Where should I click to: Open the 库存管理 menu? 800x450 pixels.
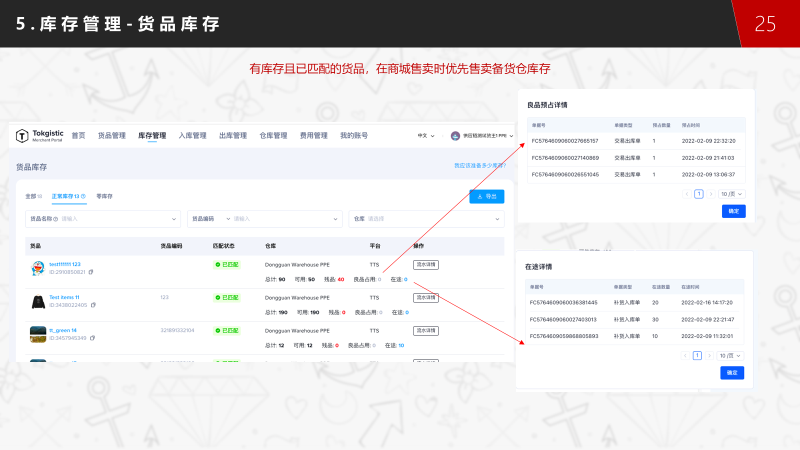point(152,136)
